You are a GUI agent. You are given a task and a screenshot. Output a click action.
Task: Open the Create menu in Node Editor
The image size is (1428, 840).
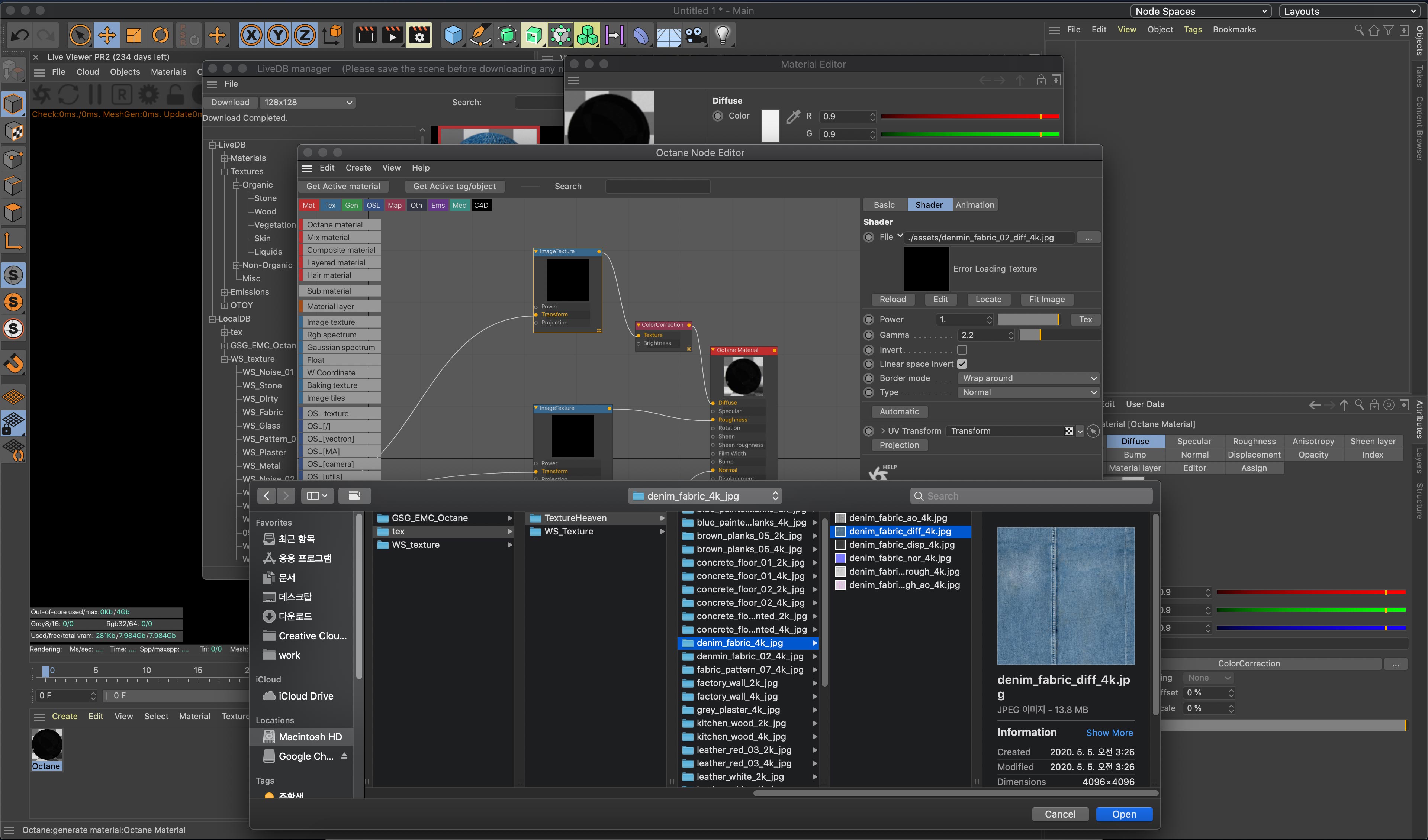click(358, 168)
